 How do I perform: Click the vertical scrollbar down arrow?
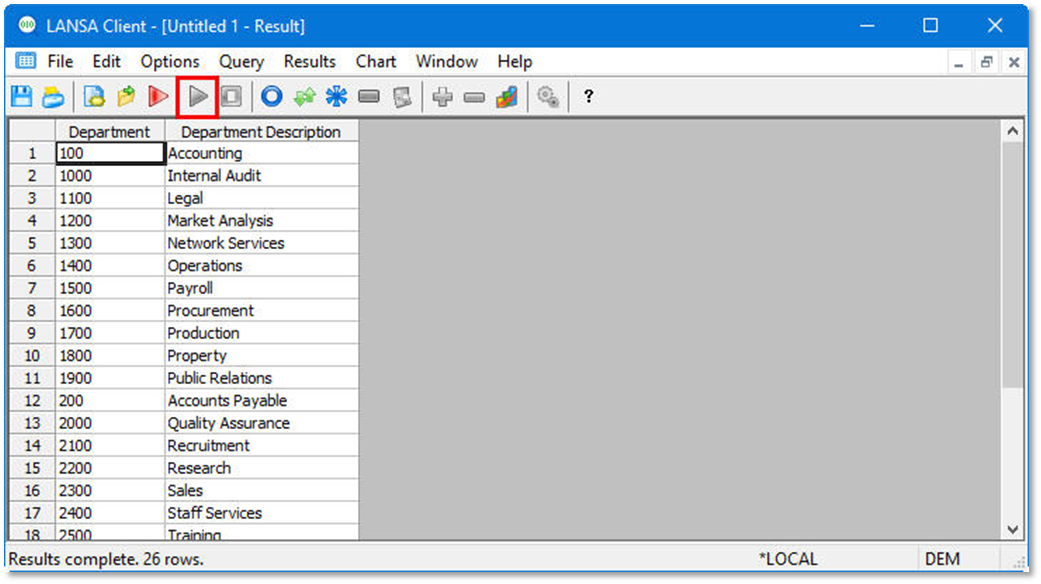1012,529
